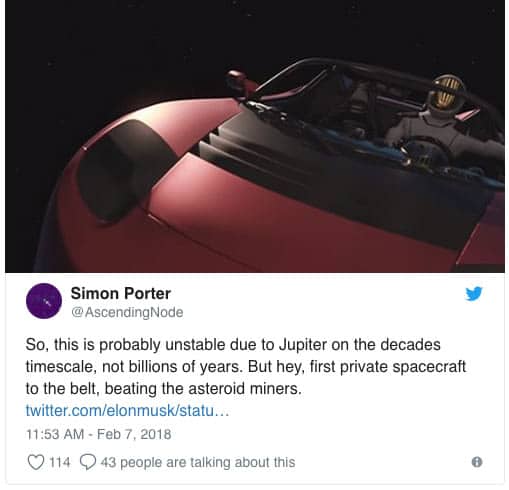
Task: Open Simon Porter's purple profile avatar
Action: [x=44, y=301]
